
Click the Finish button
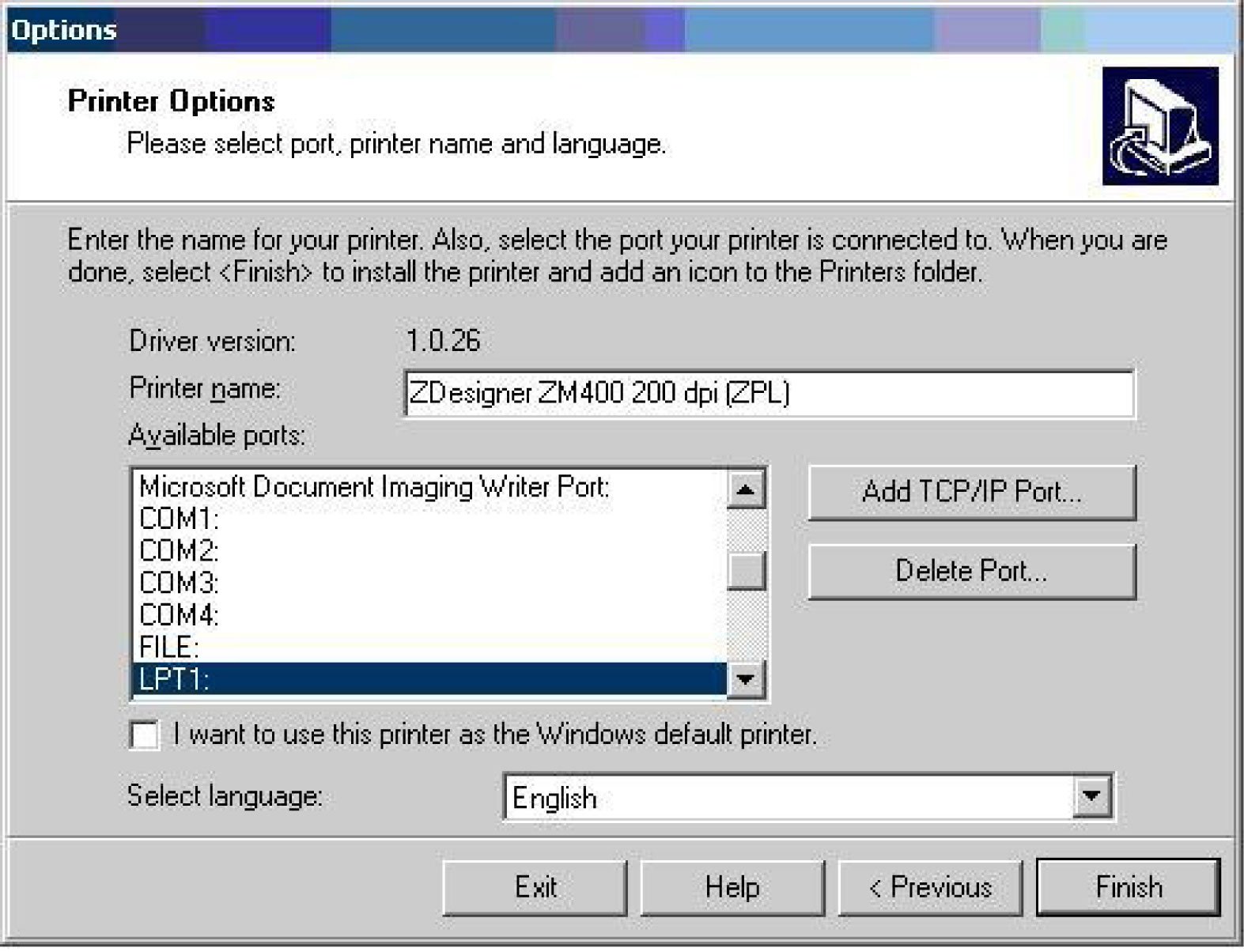pyautogui.click(x=1129, y=887)
